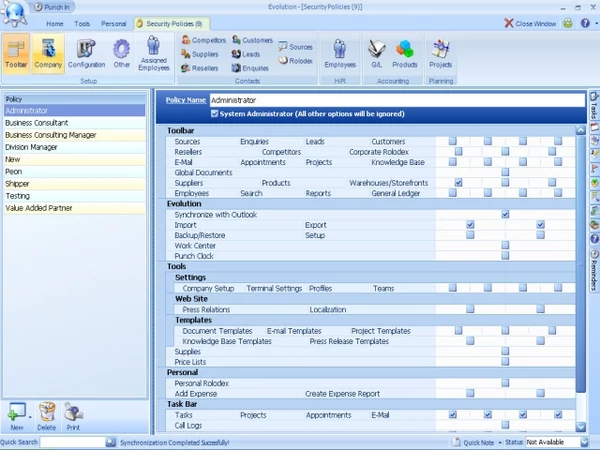Select the Testing policy

pos(75,196)
